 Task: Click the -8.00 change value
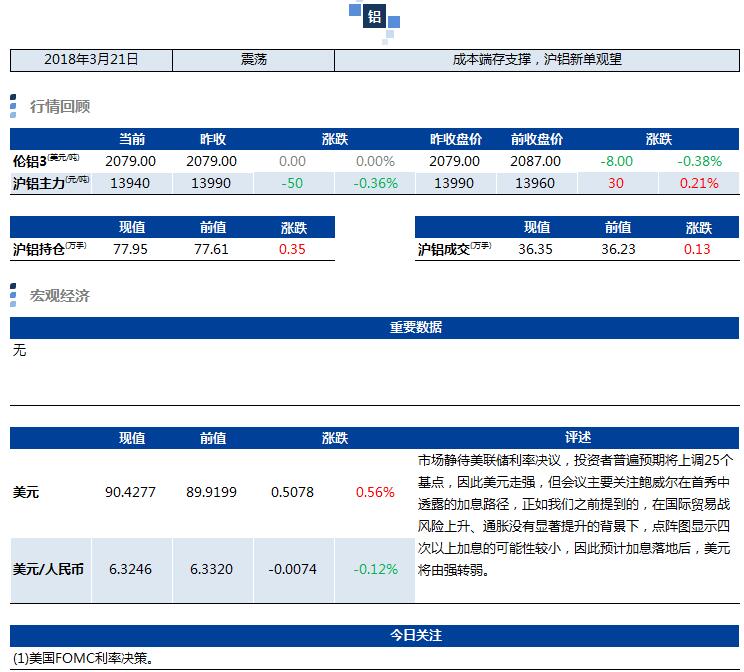616,161
